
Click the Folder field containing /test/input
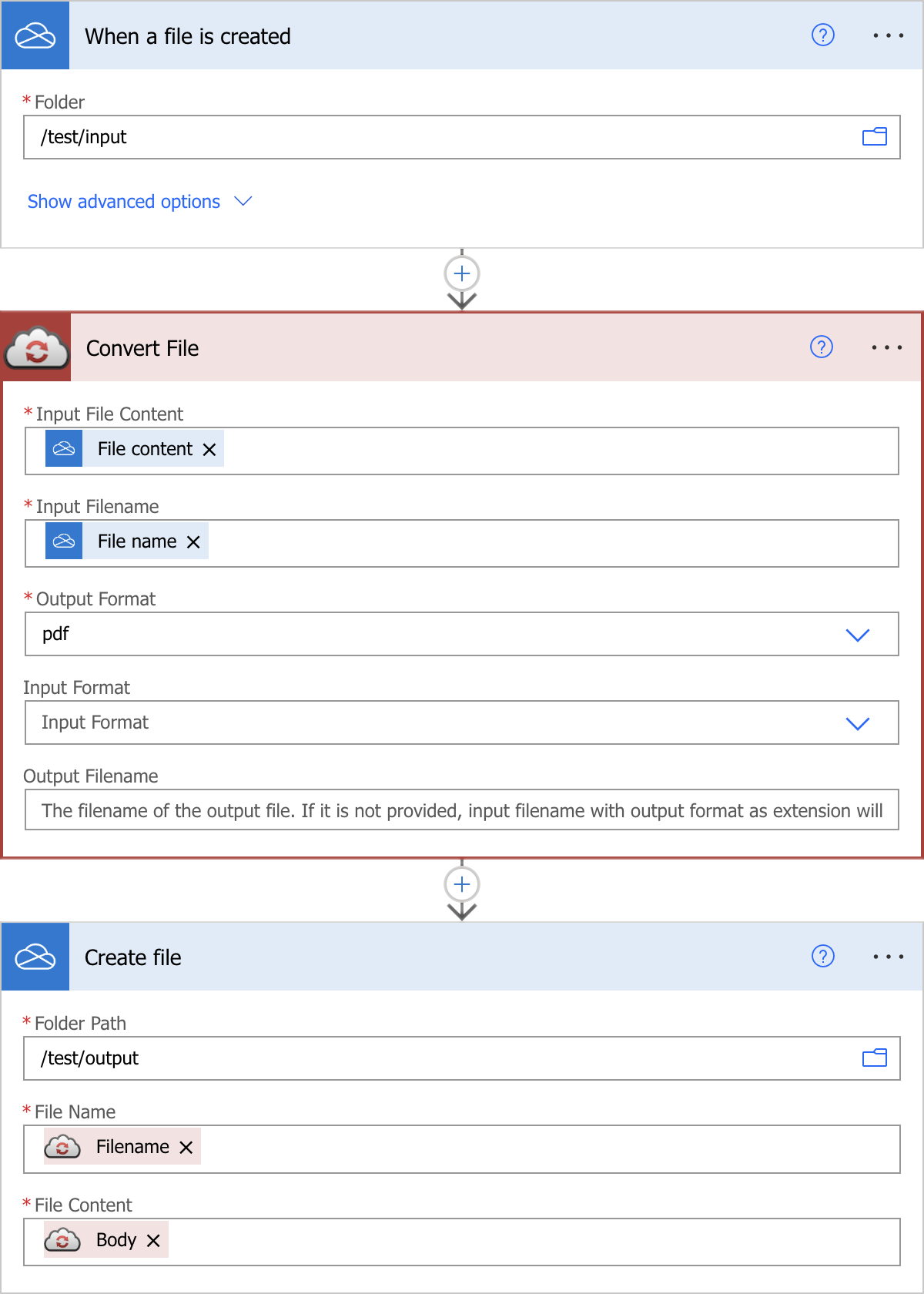coord(462,137)
